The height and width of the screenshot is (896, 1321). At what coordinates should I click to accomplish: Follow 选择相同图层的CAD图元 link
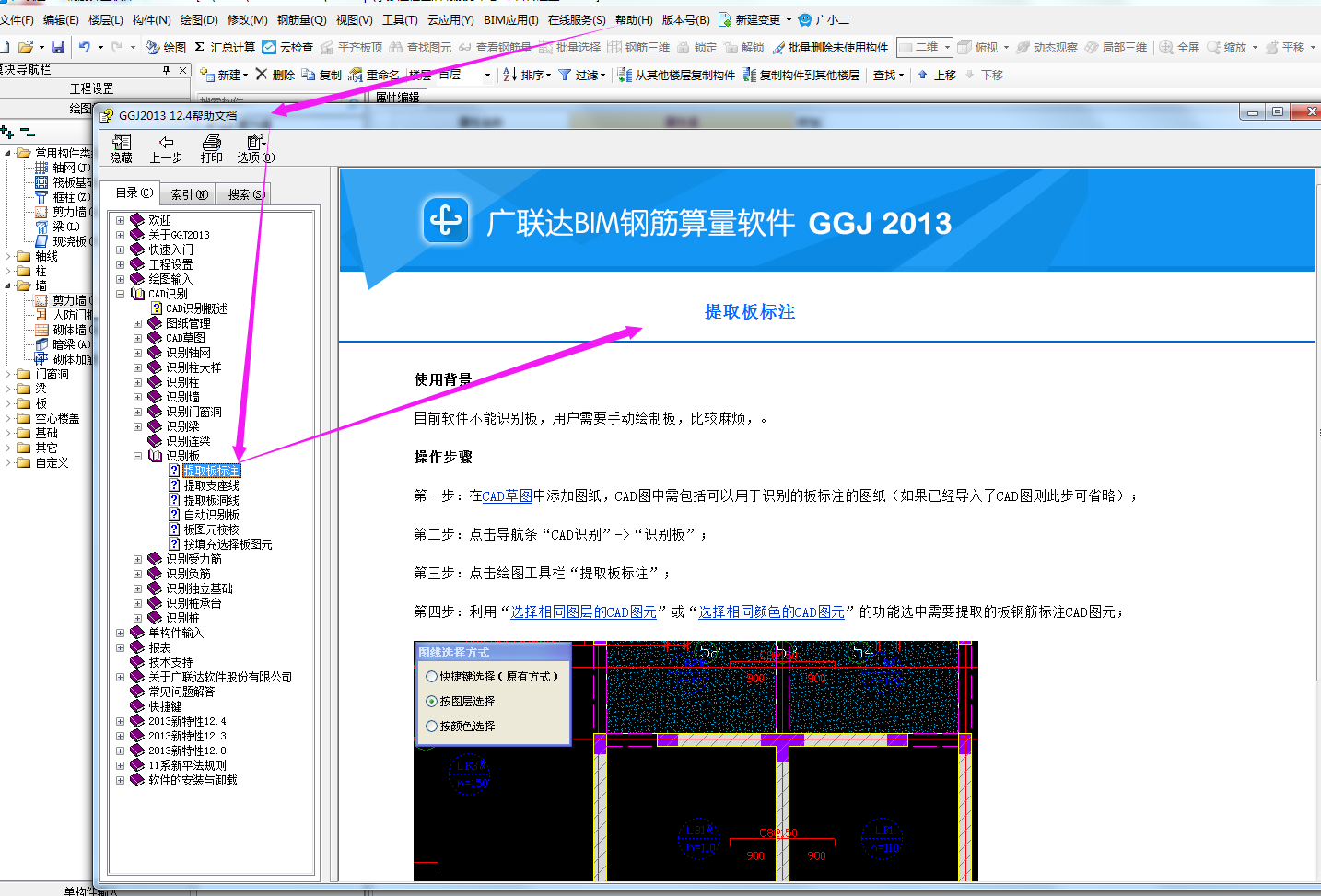583,611
